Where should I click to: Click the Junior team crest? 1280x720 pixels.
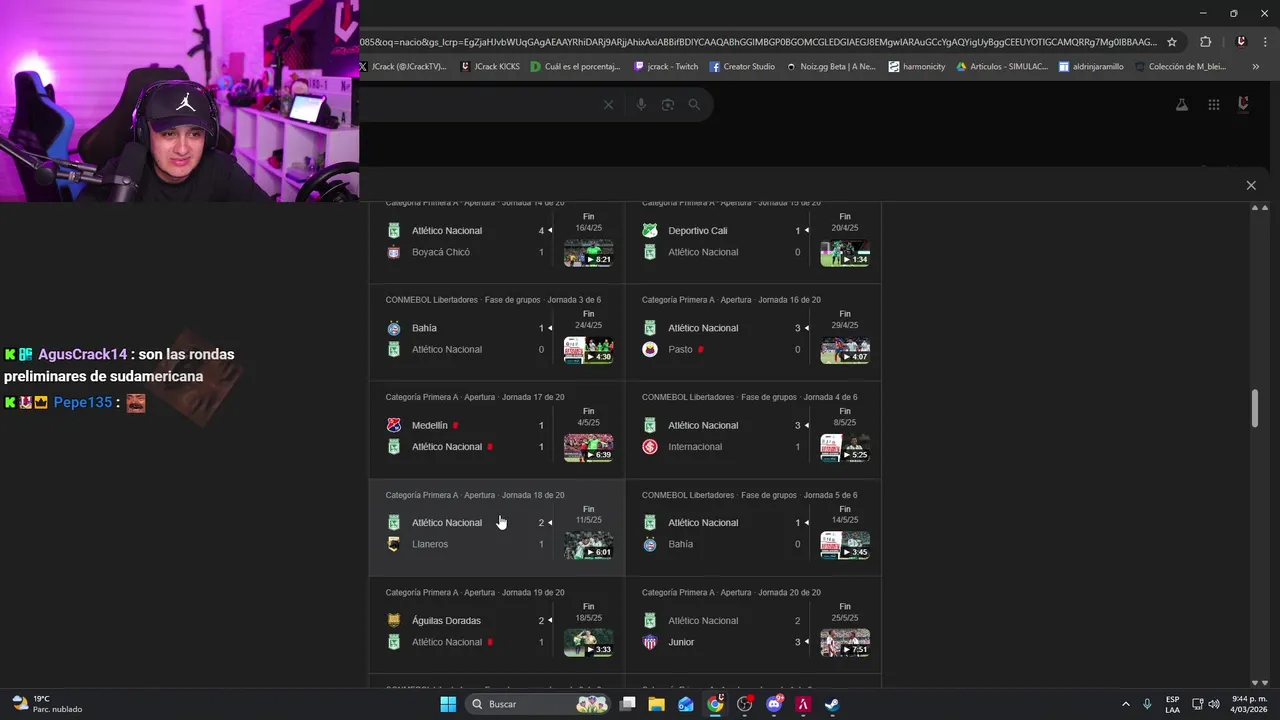click(650, 642)
